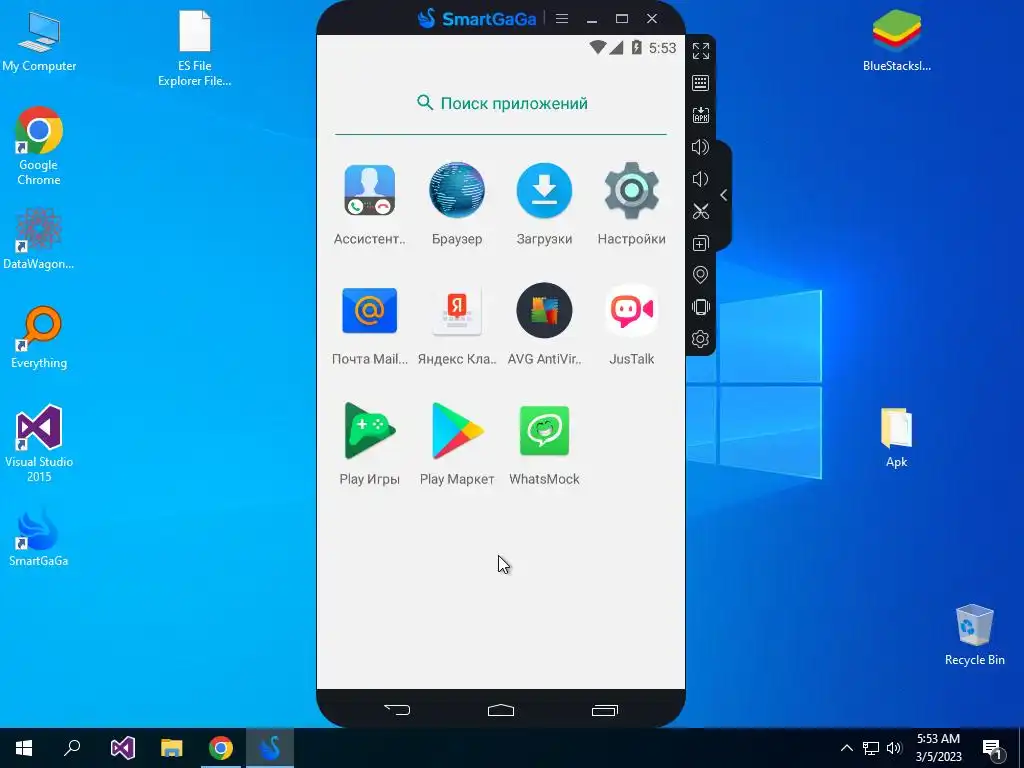The width and height of the screenshot is (1024, 768).
Task: Select the SmartGaGa desktop shortcut
Action: coord(39,536)
